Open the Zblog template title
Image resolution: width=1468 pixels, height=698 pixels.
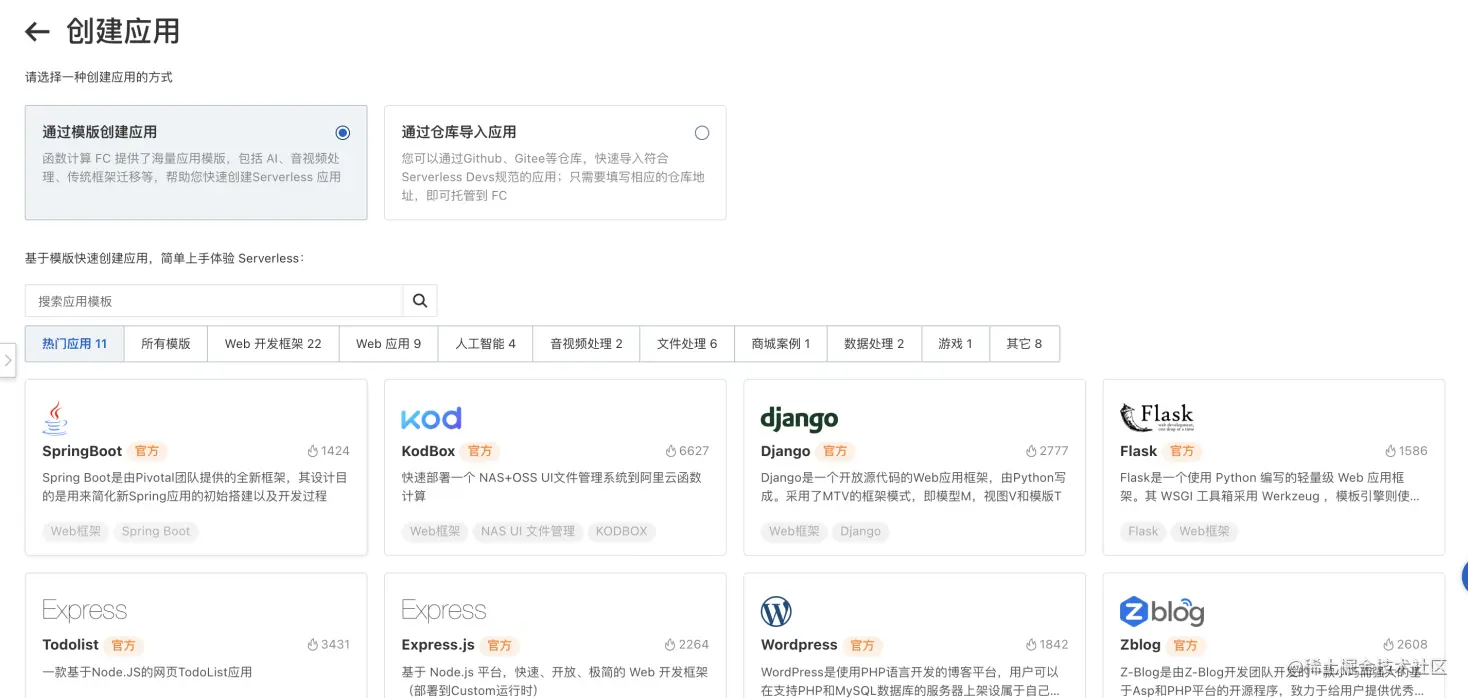coord(1140,645)
